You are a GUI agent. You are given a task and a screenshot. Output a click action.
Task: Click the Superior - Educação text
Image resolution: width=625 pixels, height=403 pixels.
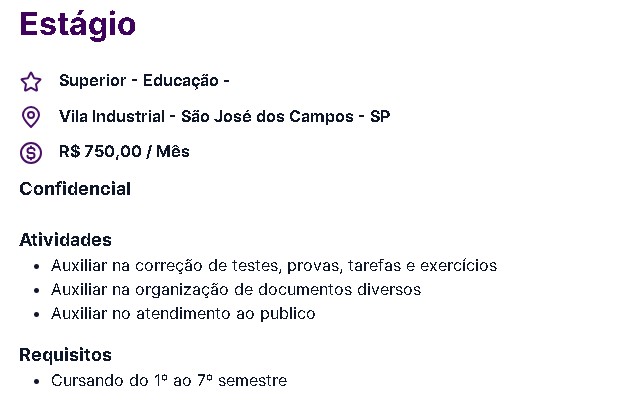[x=144, y=81]
